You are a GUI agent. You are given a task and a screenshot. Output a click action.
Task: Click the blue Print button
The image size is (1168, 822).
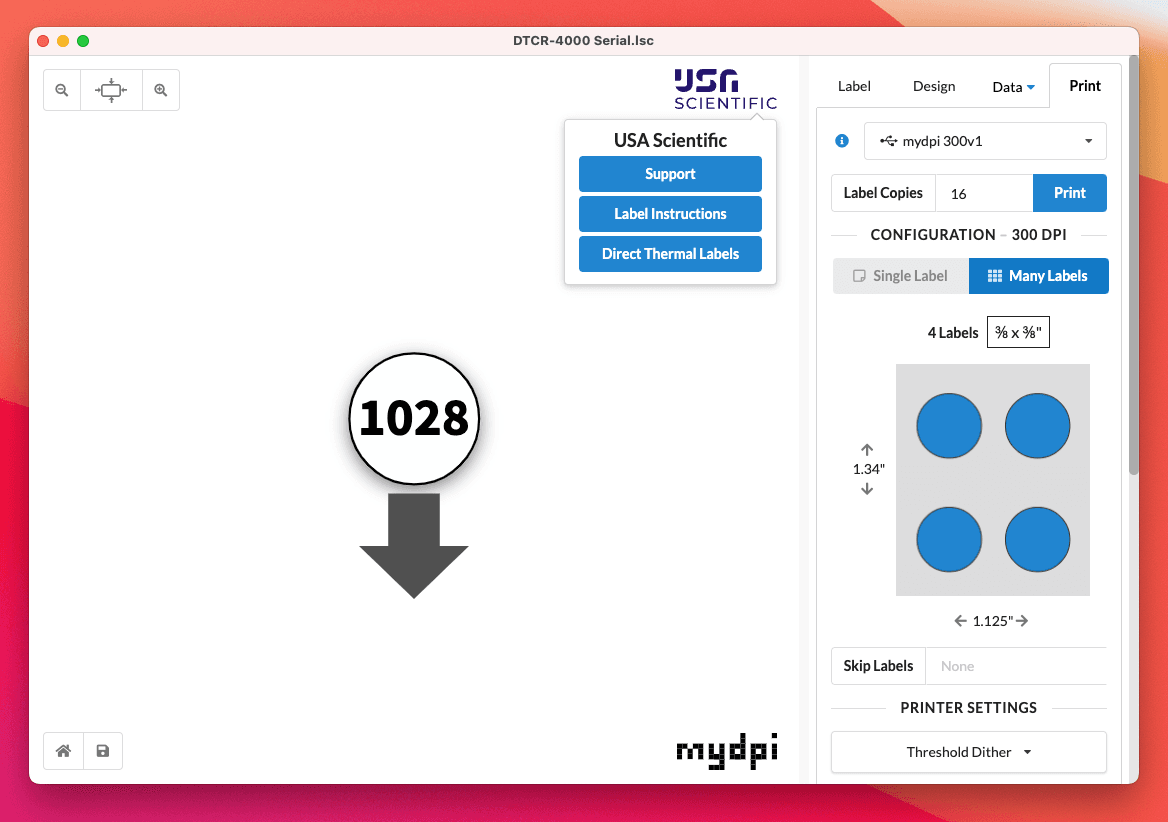1069,193
